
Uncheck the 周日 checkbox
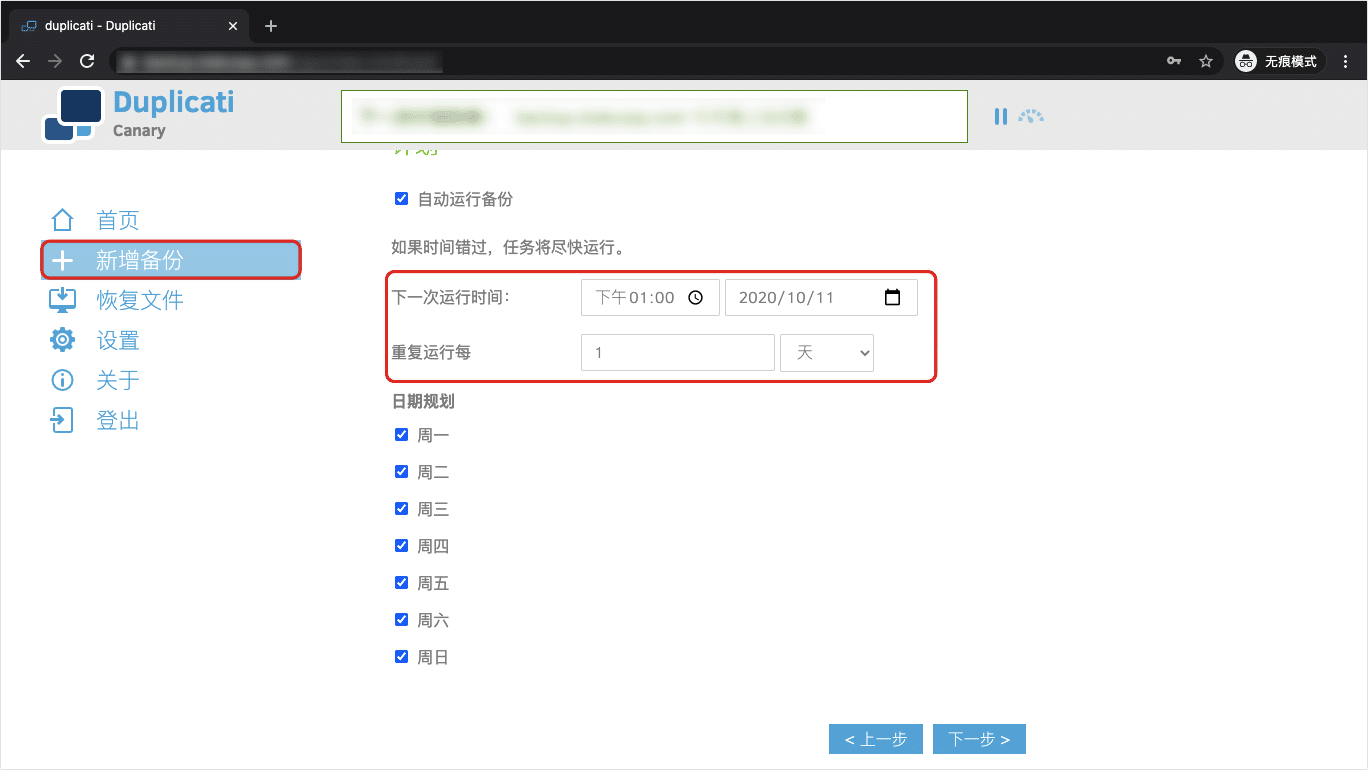401,657
